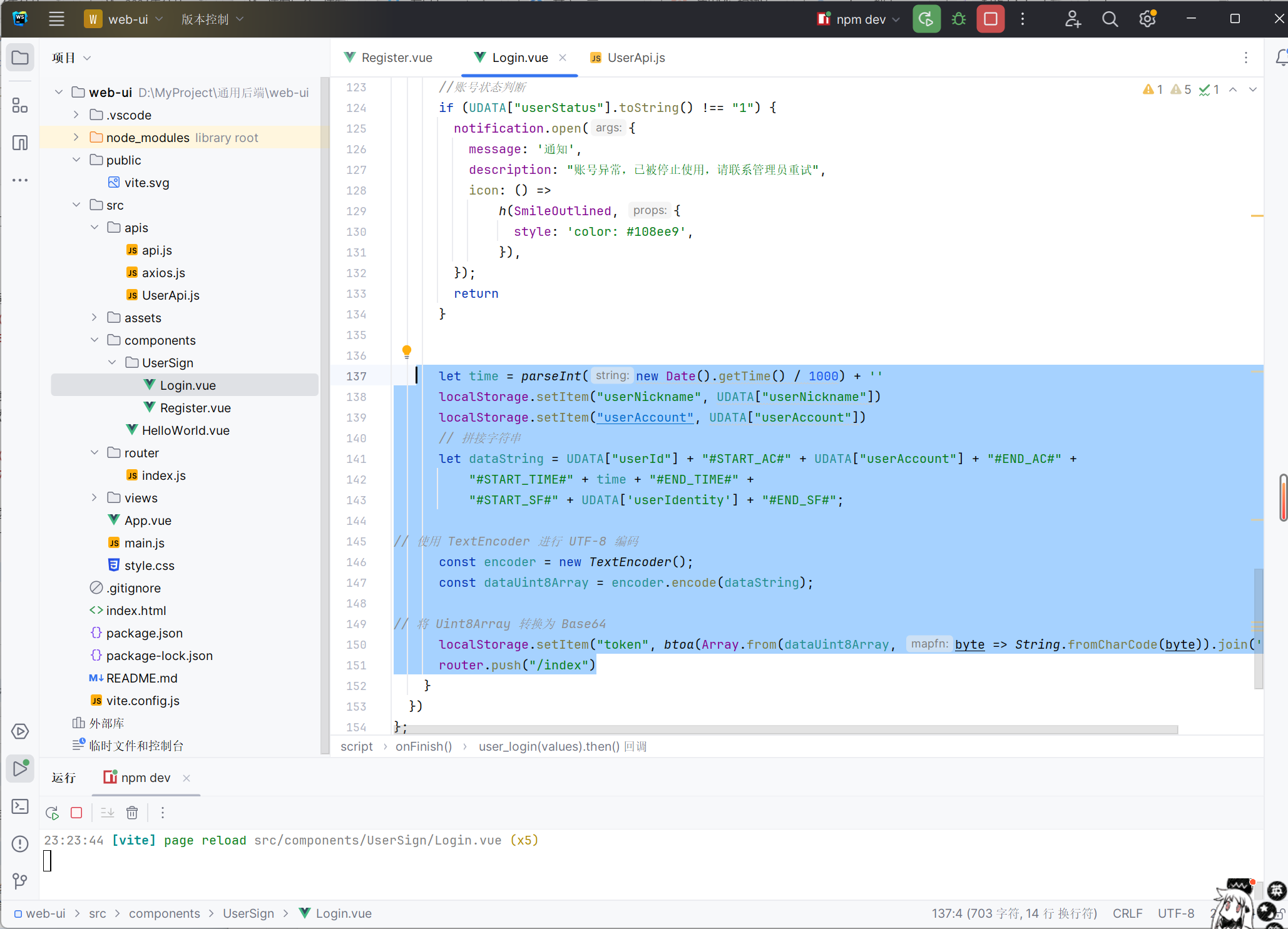Expand the assets folder
This screenshot has height=929, width=1288.
95,317
